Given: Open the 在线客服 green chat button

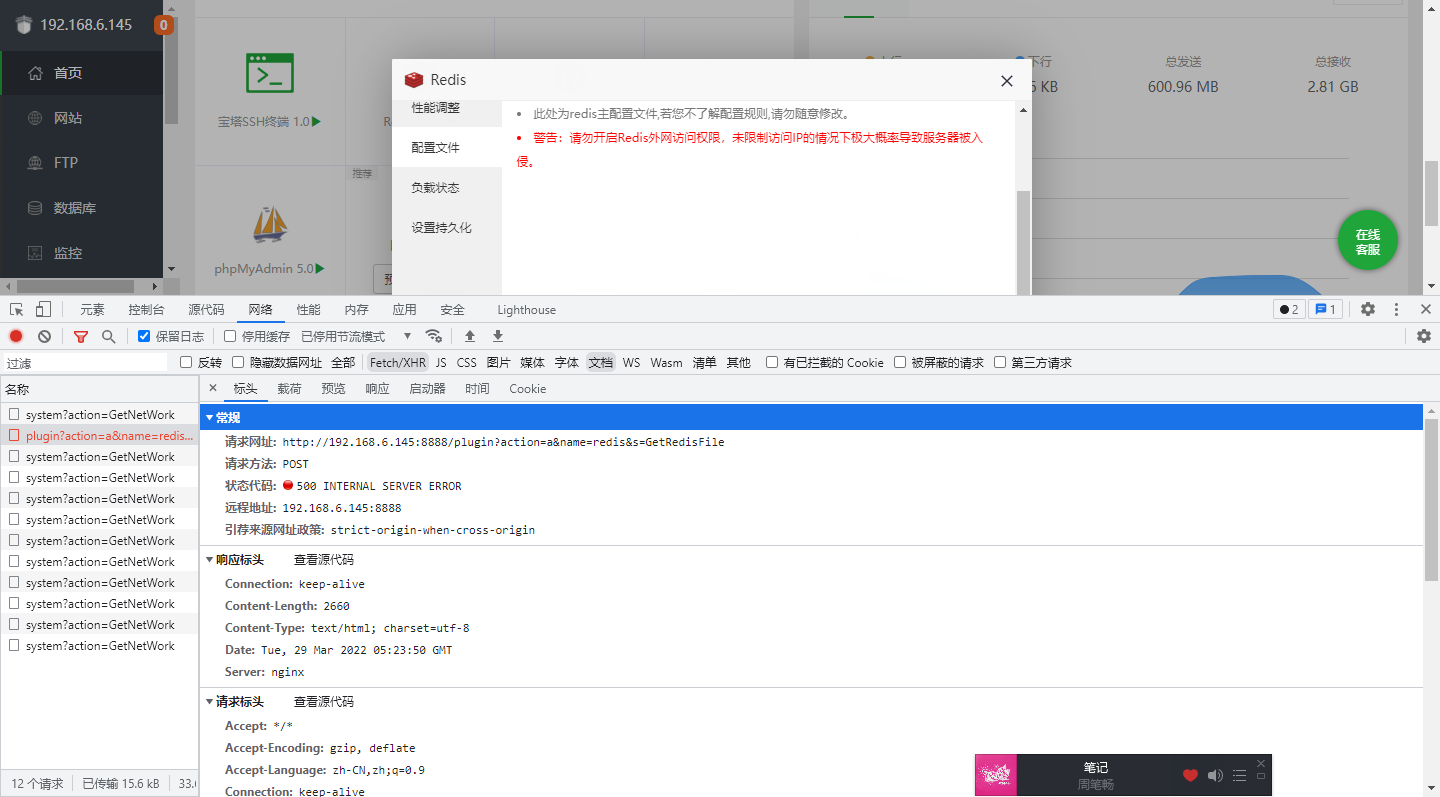Looking at the screenshot, I should [1368, 242].
